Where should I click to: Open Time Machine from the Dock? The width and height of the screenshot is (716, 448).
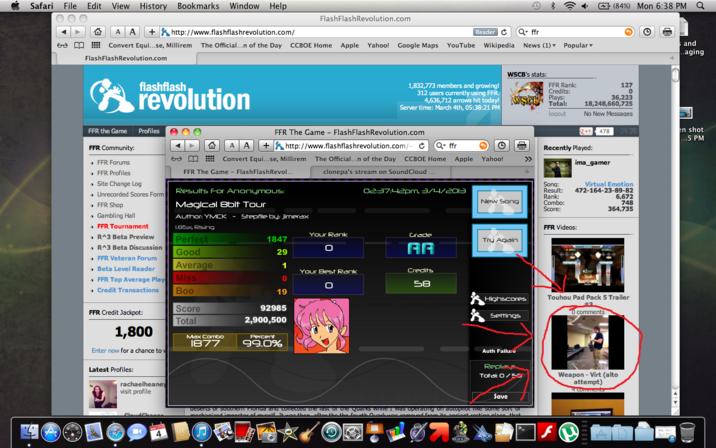[x=331, y=432]
